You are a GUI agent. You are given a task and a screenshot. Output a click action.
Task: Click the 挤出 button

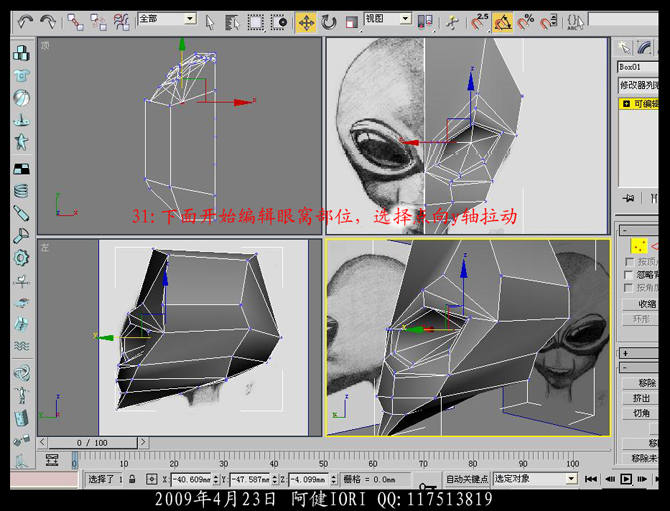coord(641,398)
